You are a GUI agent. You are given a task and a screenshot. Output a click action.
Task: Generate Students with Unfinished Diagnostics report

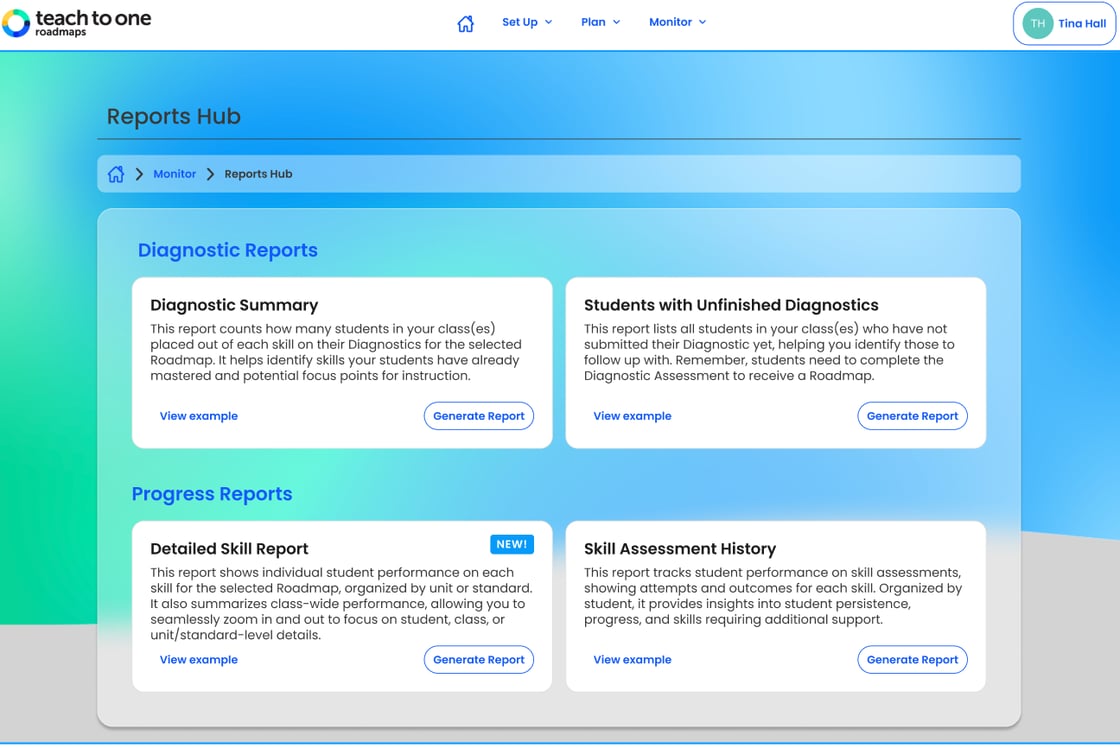[912, 416]
